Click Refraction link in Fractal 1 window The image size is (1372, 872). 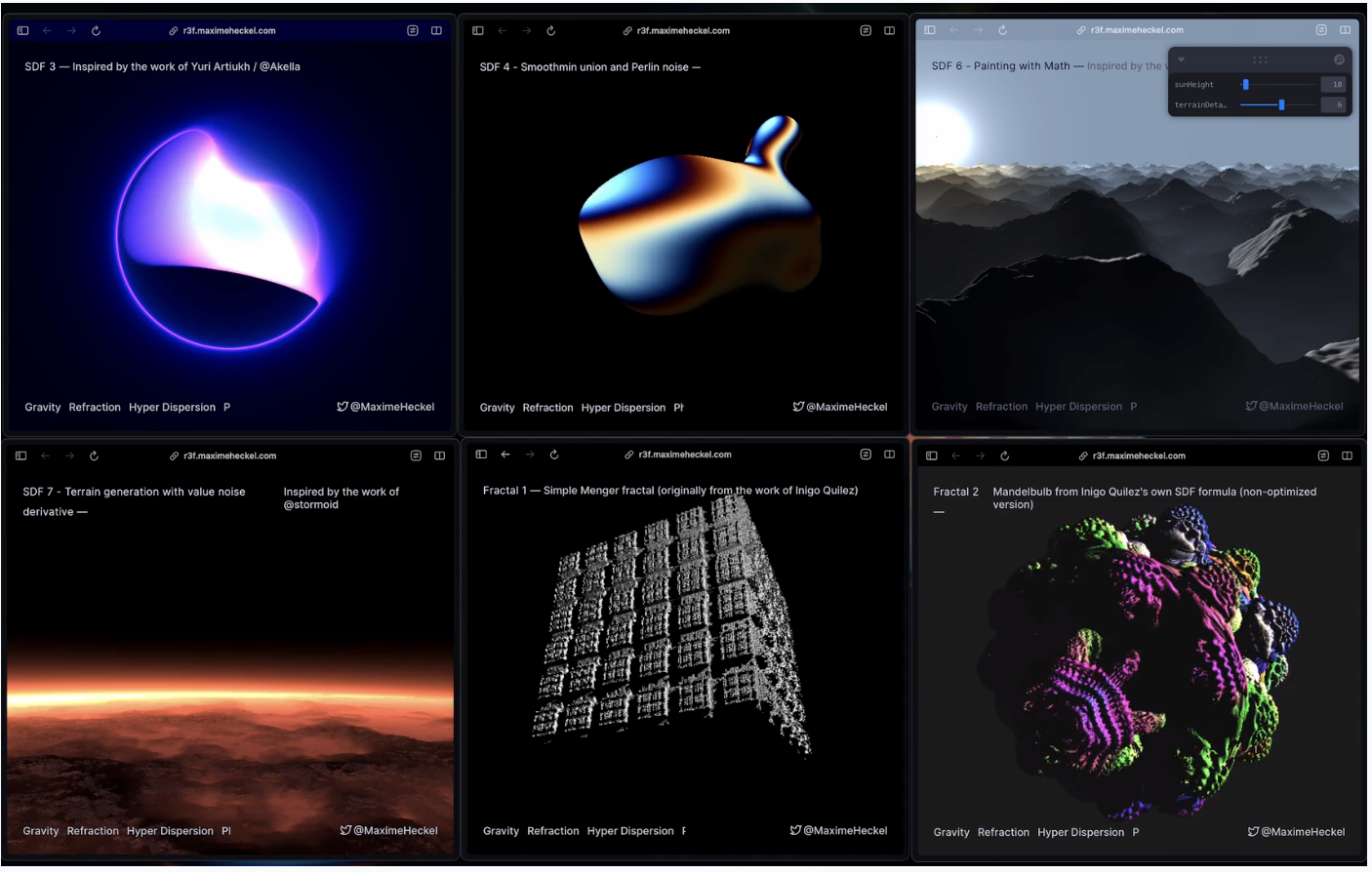(552, 831)
